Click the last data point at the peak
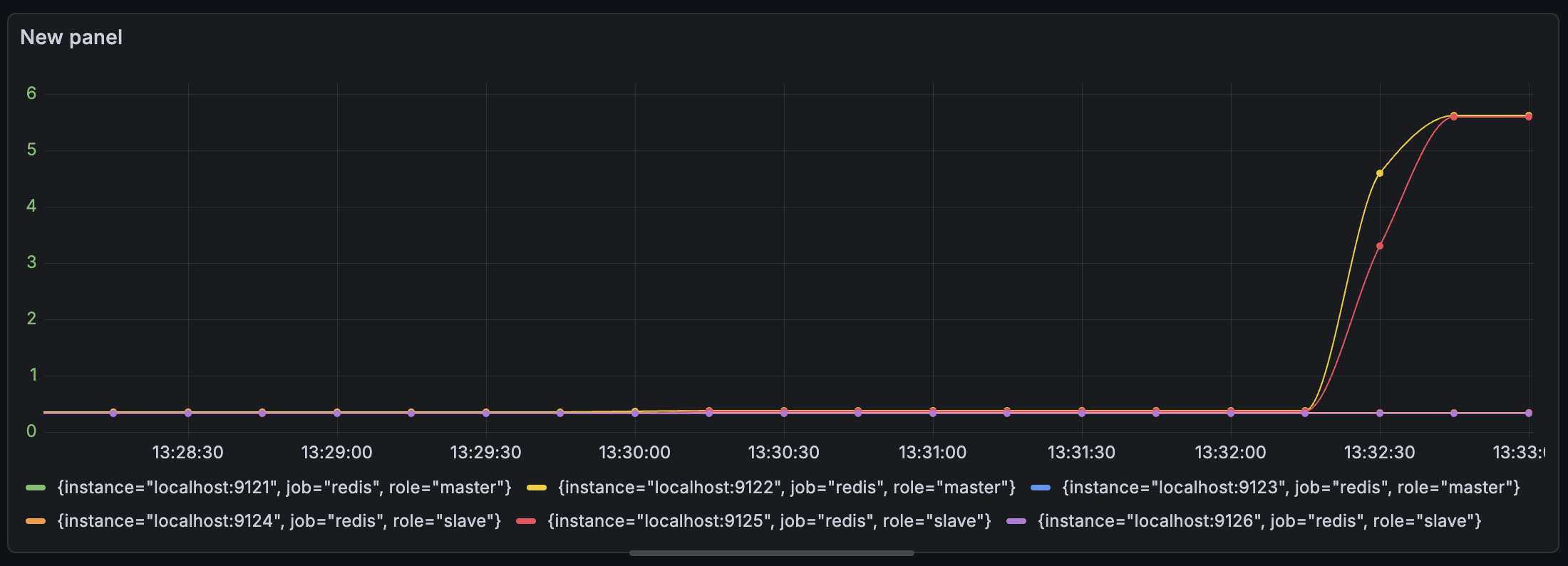1568x566 pixels. coord(1528,116)
